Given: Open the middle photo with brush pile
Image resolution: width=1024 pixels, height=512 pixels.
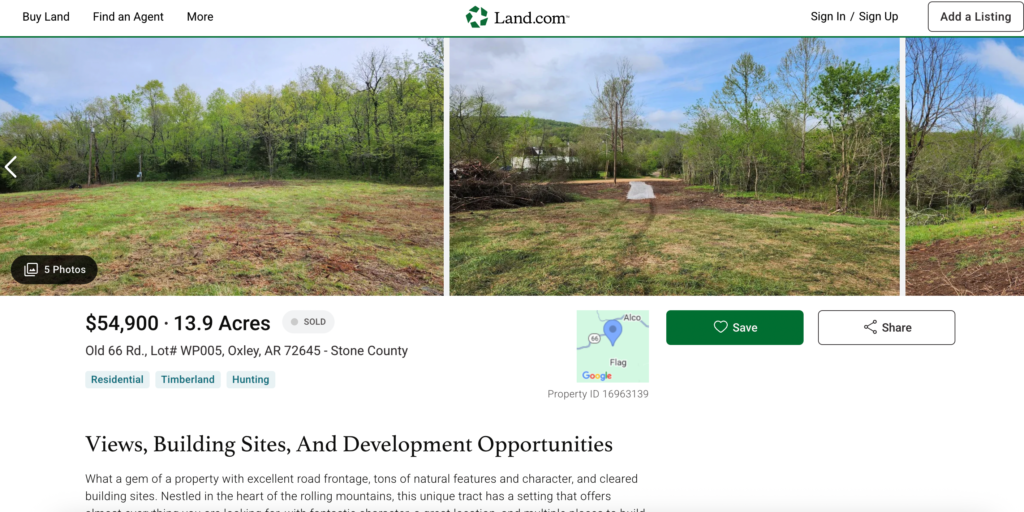Looking at the screenshot, I should (675, 167).
